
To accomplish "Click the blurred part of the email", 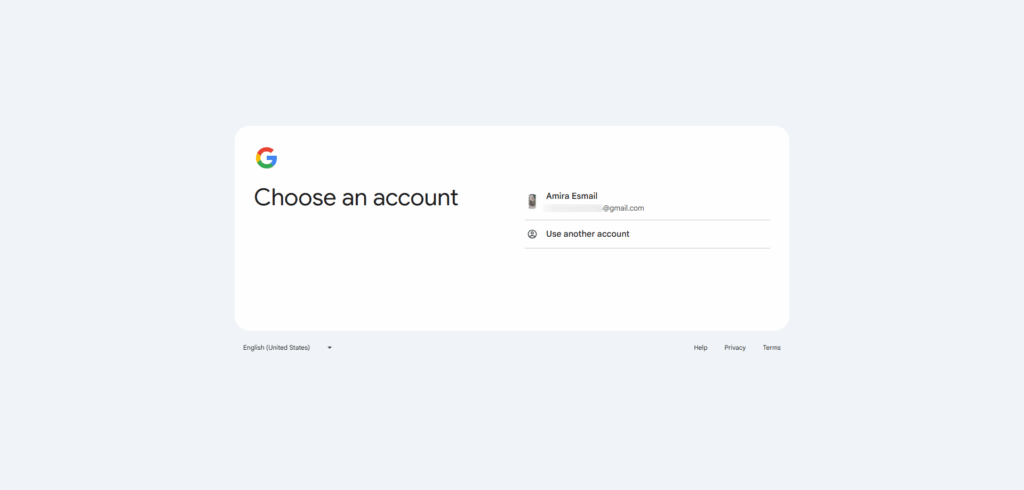I will point(573,208).
